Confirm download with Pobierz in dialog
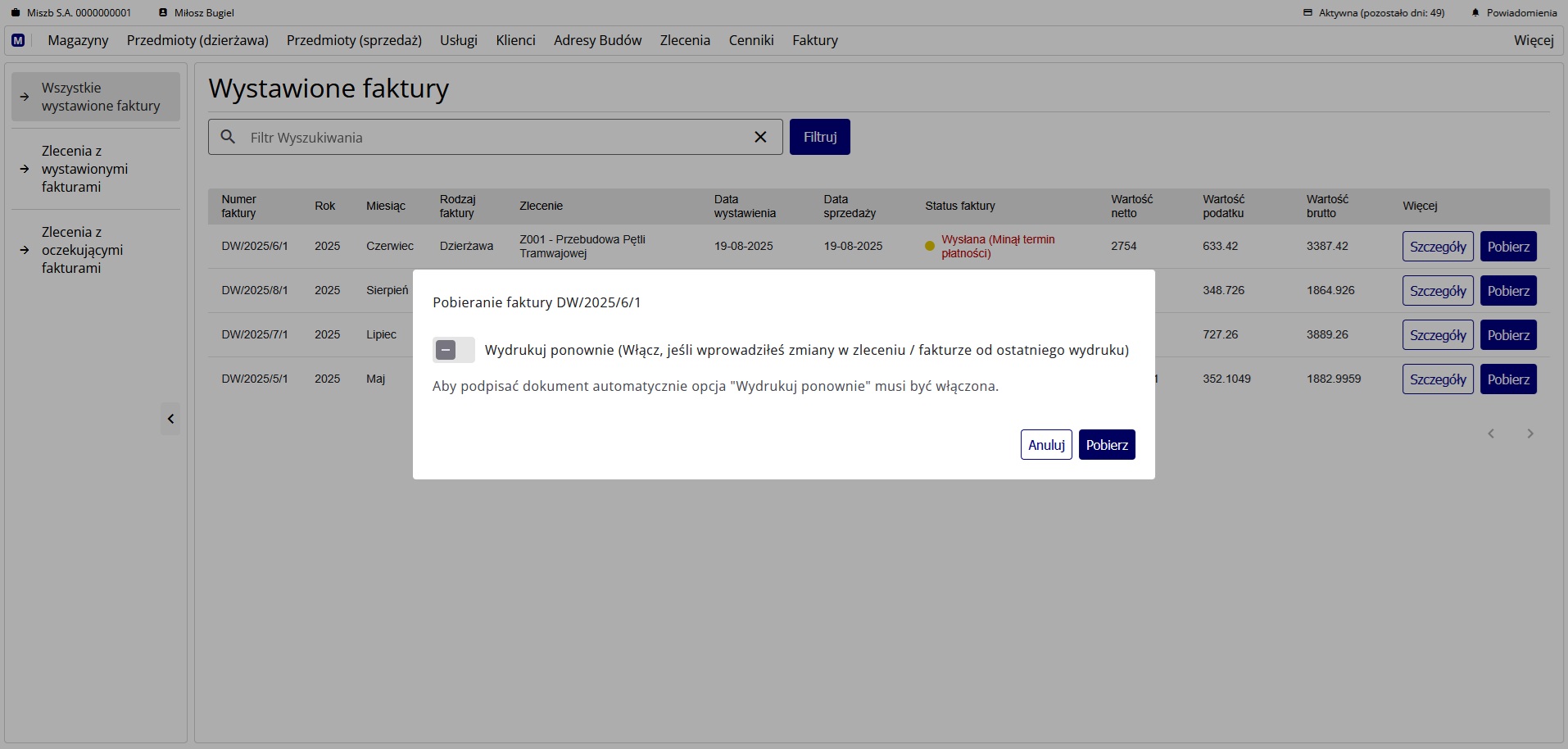Viewport: 1568px width, 749px height. pos(1106,445)
